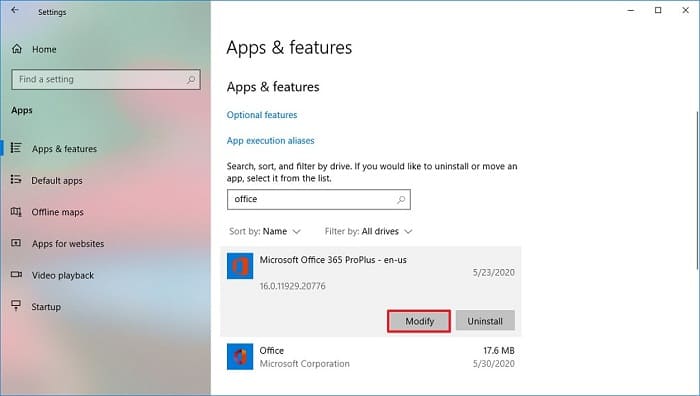Expand the Sort by Name dropdown

(x=265, y=231)
